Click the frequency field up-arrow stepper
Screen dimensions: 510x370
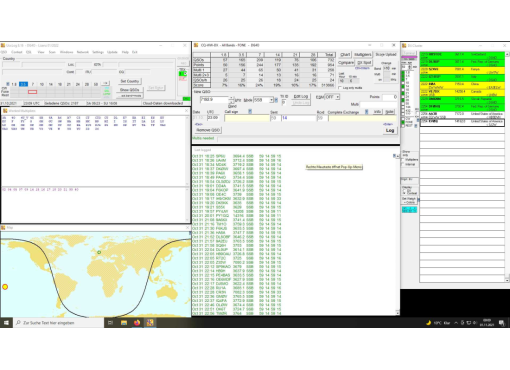point(231,98)
